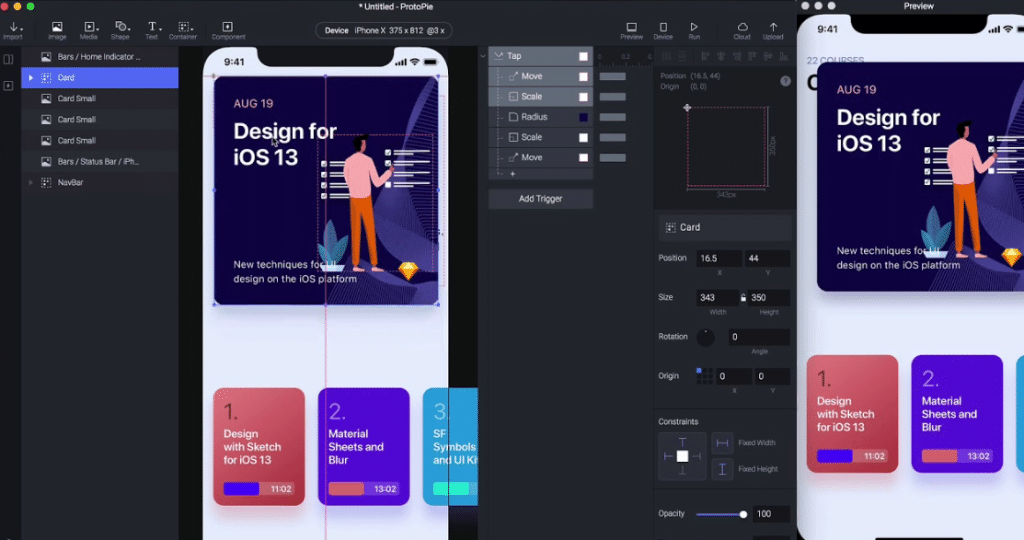The image size is (1024, 540).
Task: Click the last Move response's white square
Action: tap(583, 158)
